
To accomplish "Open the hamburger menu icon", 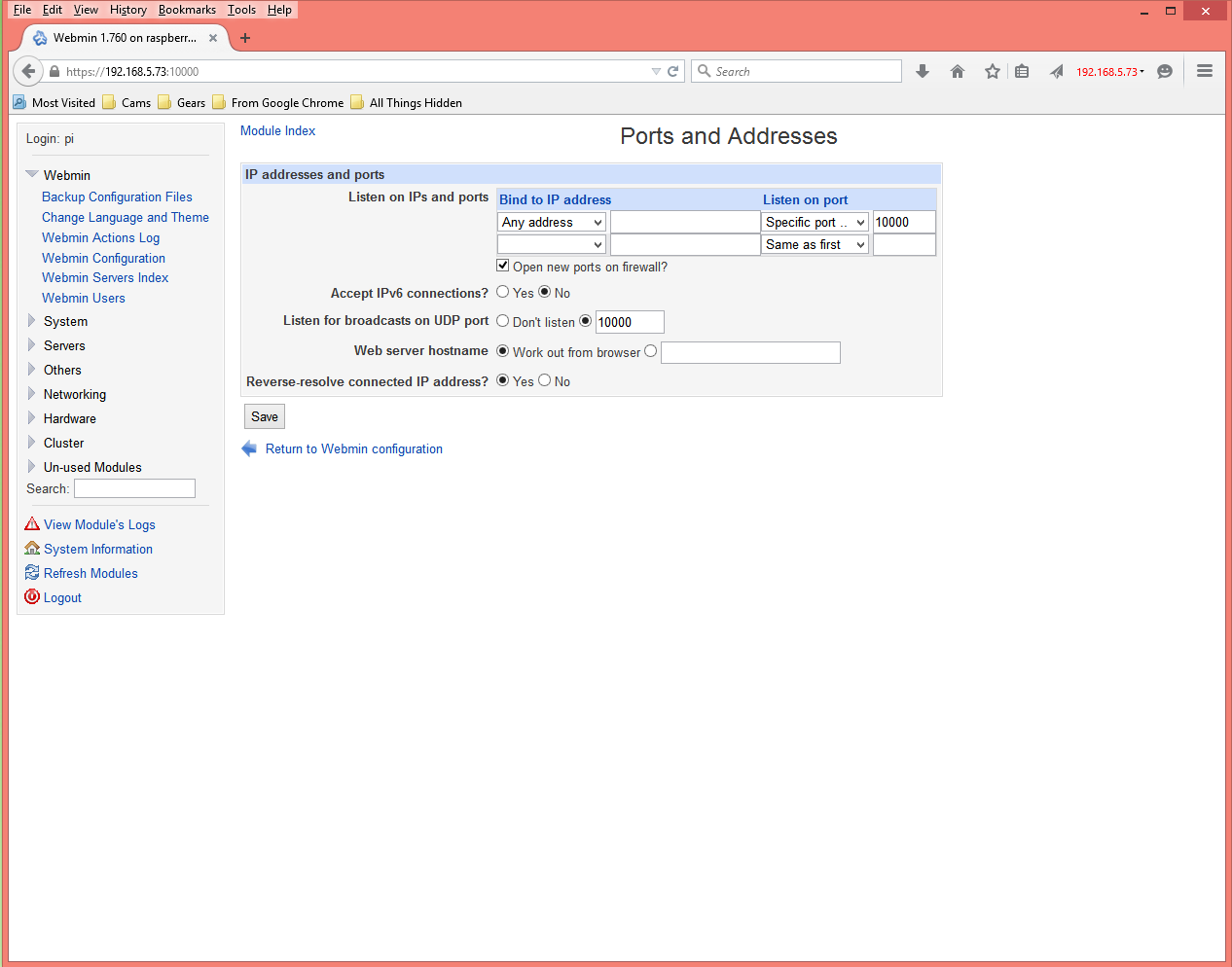I will click(x=1205, y=71).
